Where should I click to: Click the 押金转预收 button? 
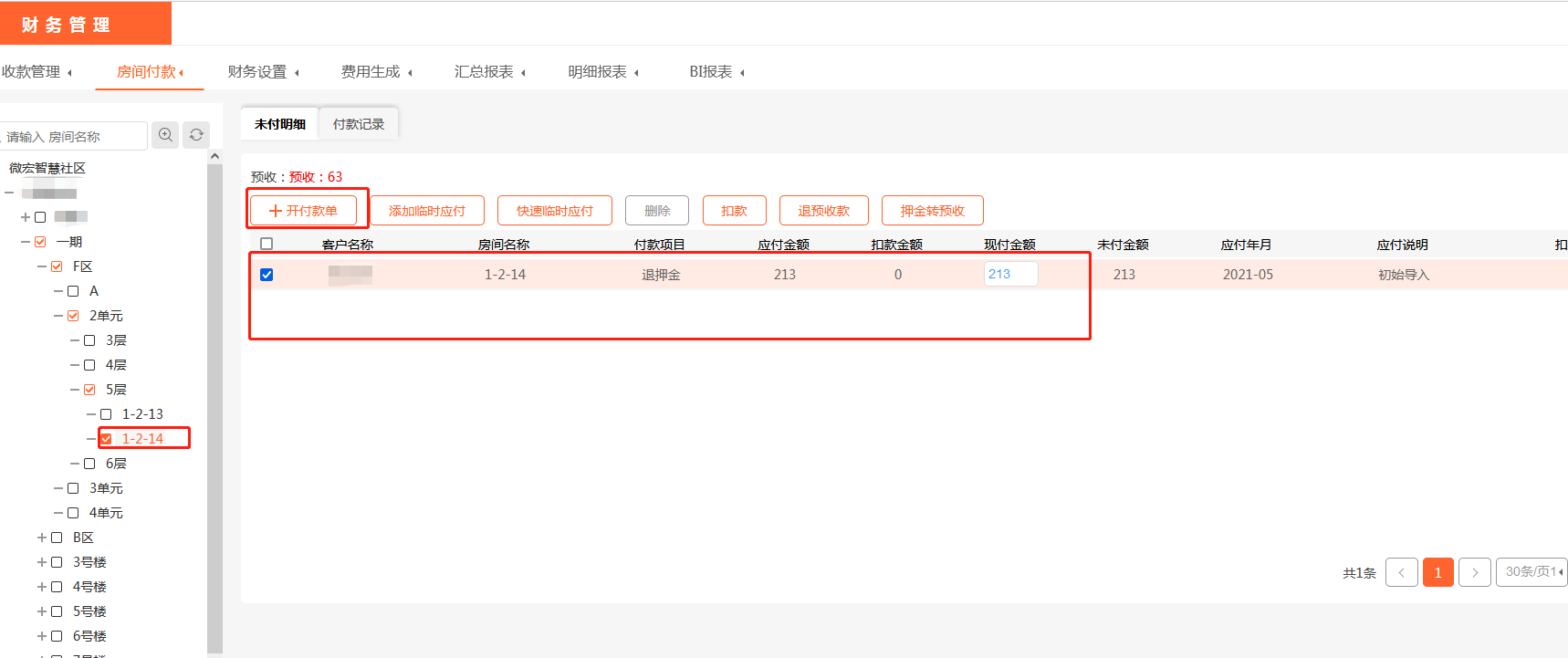click(932, 211)
